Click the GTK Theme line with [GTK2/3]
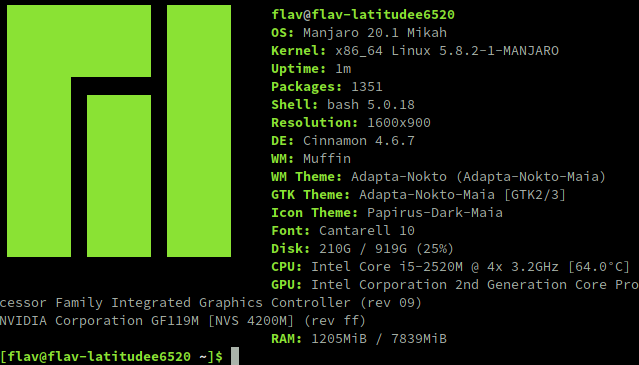The image size is (639, 365). 419,194
